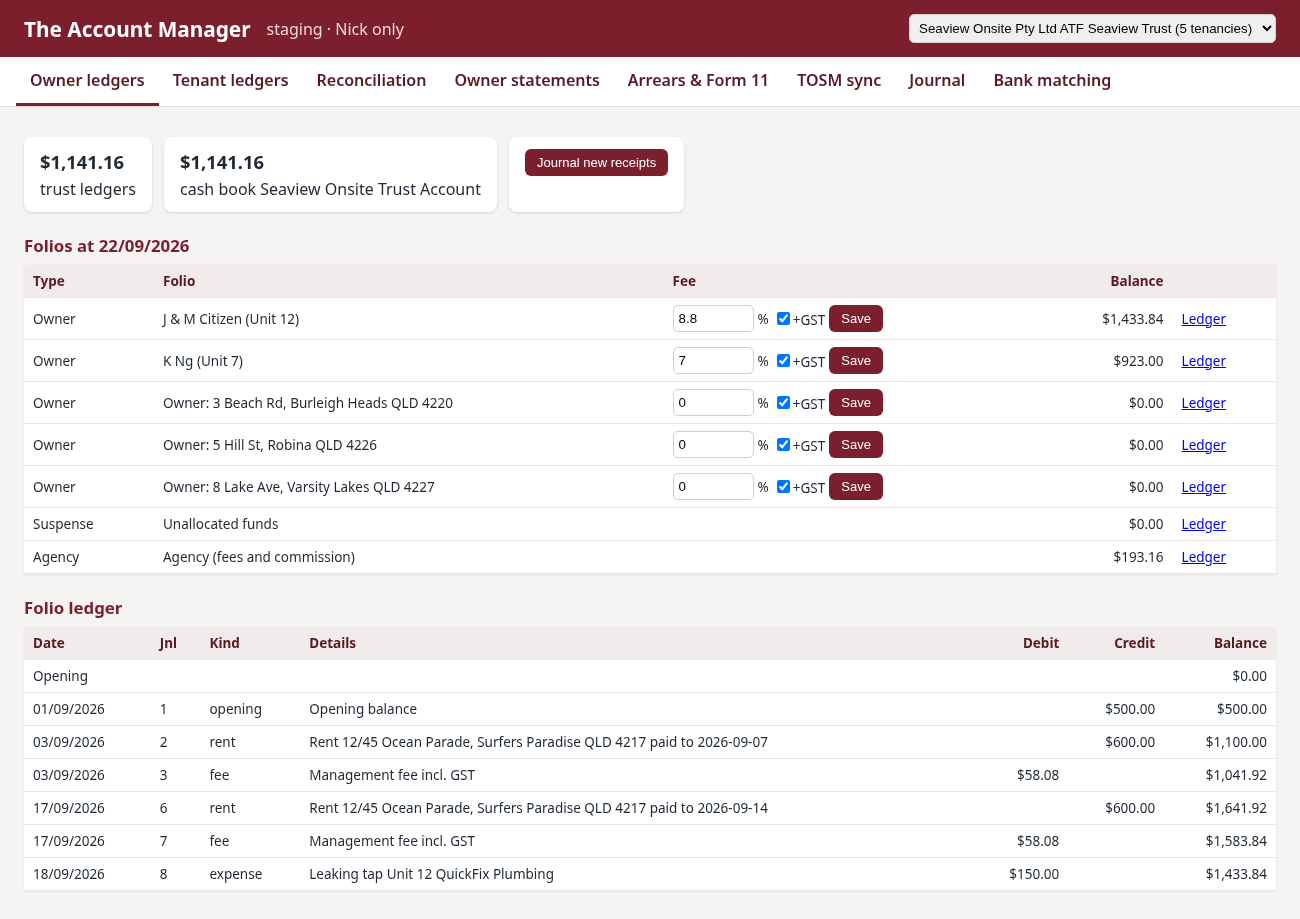Open Ledger for 8 Lake Ave owner
Viewport: 1300px width, 919px height.
tap(1203, 487)
